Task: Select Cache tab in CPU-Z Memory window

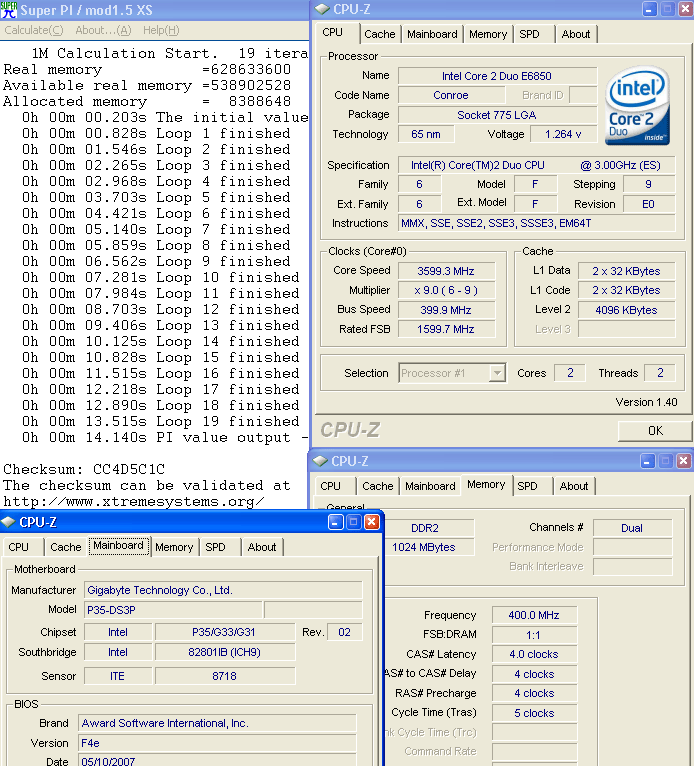Action: point(378,486)
